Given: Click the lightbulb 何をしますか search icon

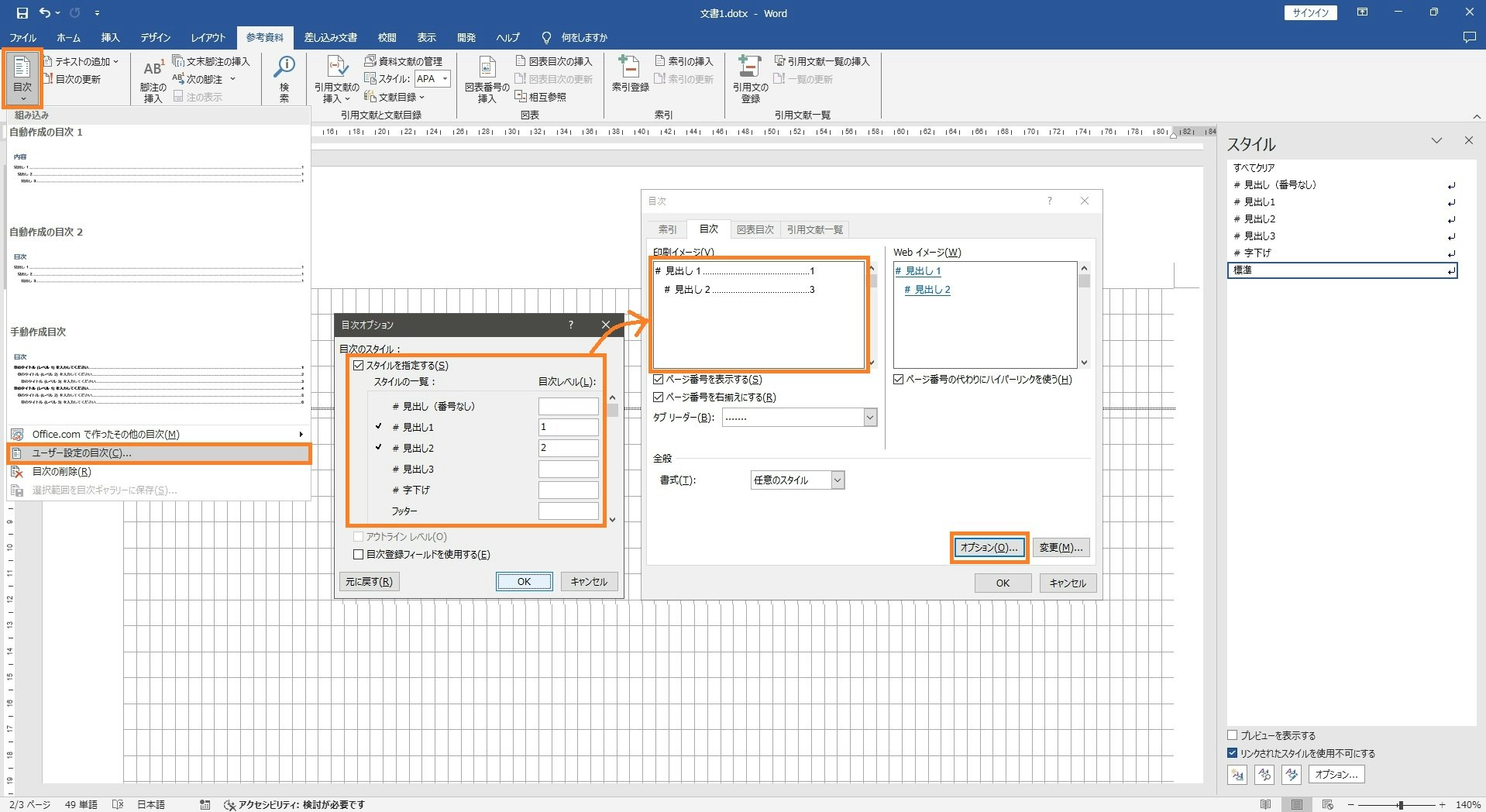Looking at the screenshot, I should tap(546, 37).
